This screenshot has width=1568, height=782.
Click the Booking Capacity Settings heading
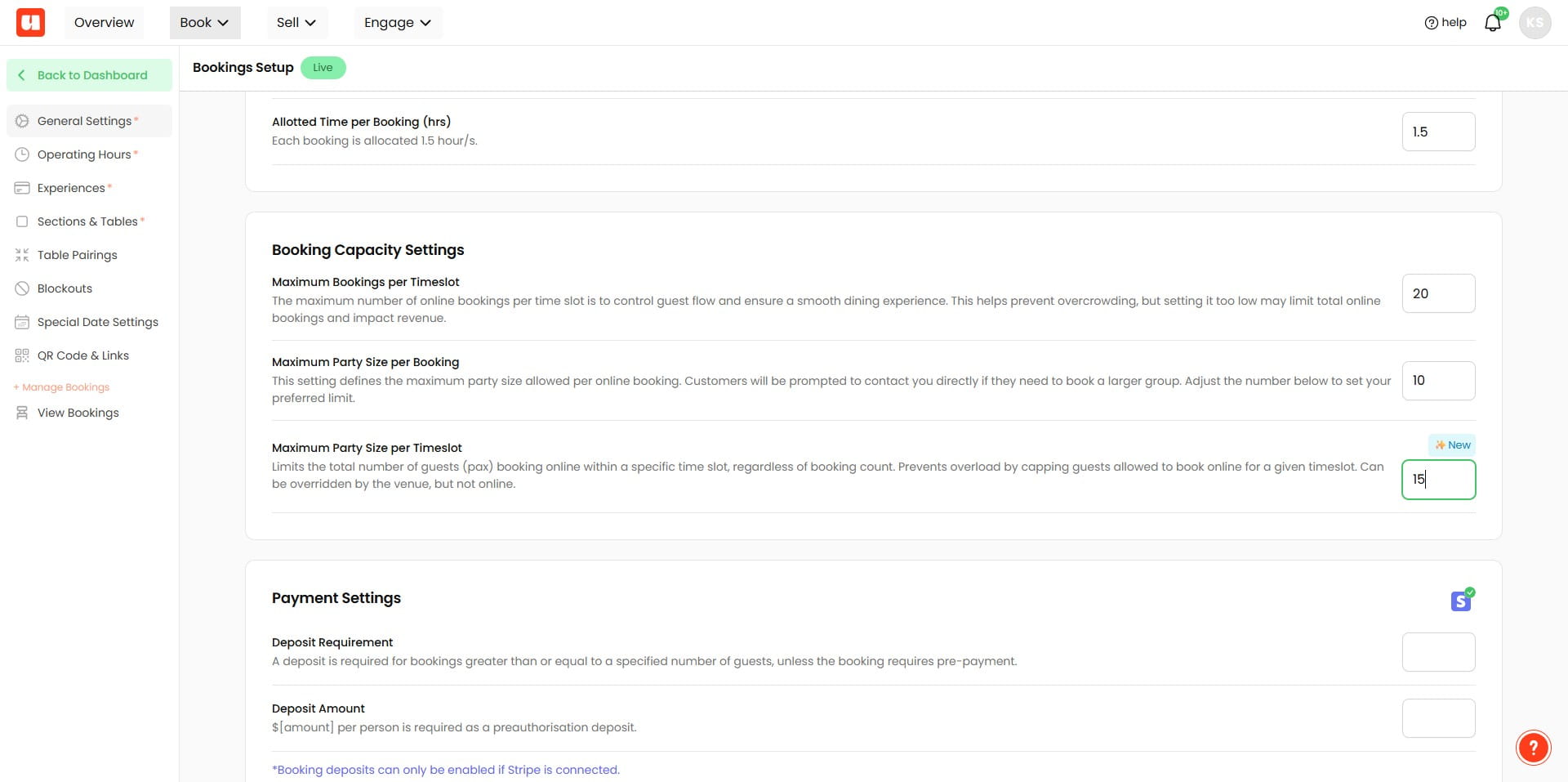367,250
